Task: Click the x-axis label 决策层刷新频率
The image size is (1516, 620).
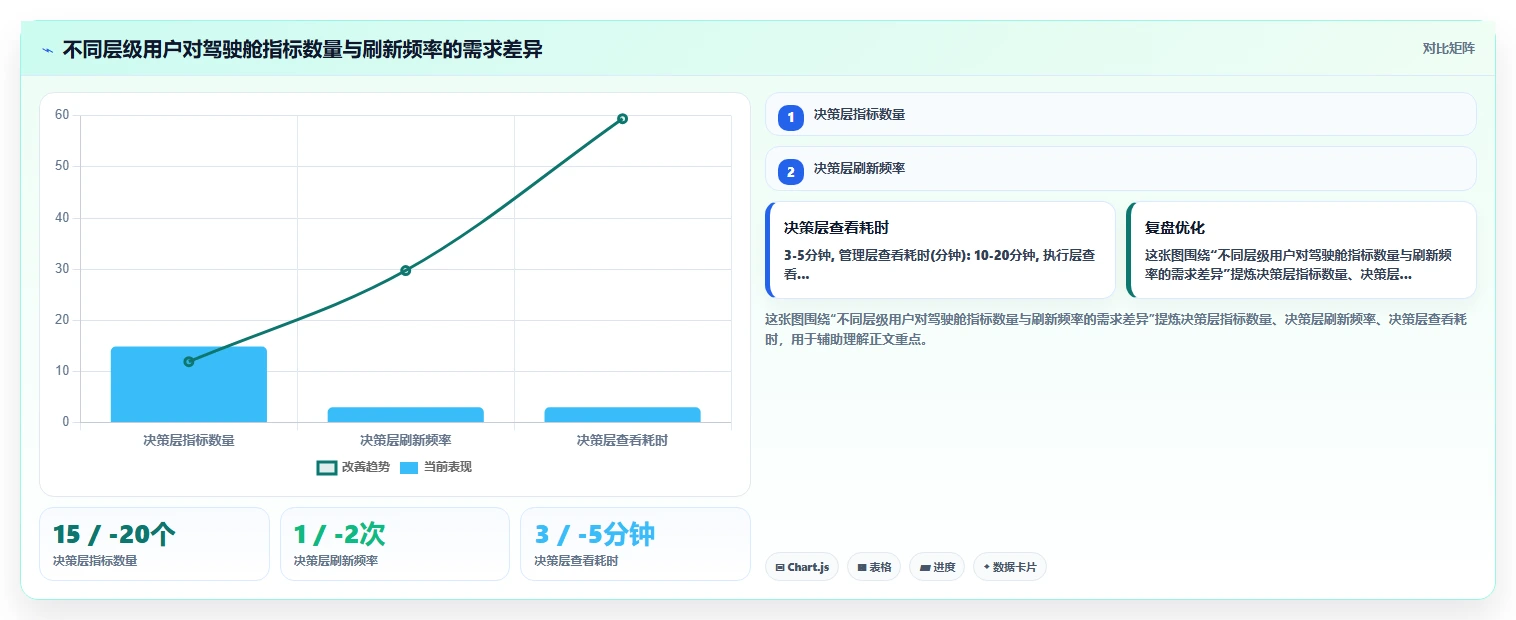Action: coord(405,440)
